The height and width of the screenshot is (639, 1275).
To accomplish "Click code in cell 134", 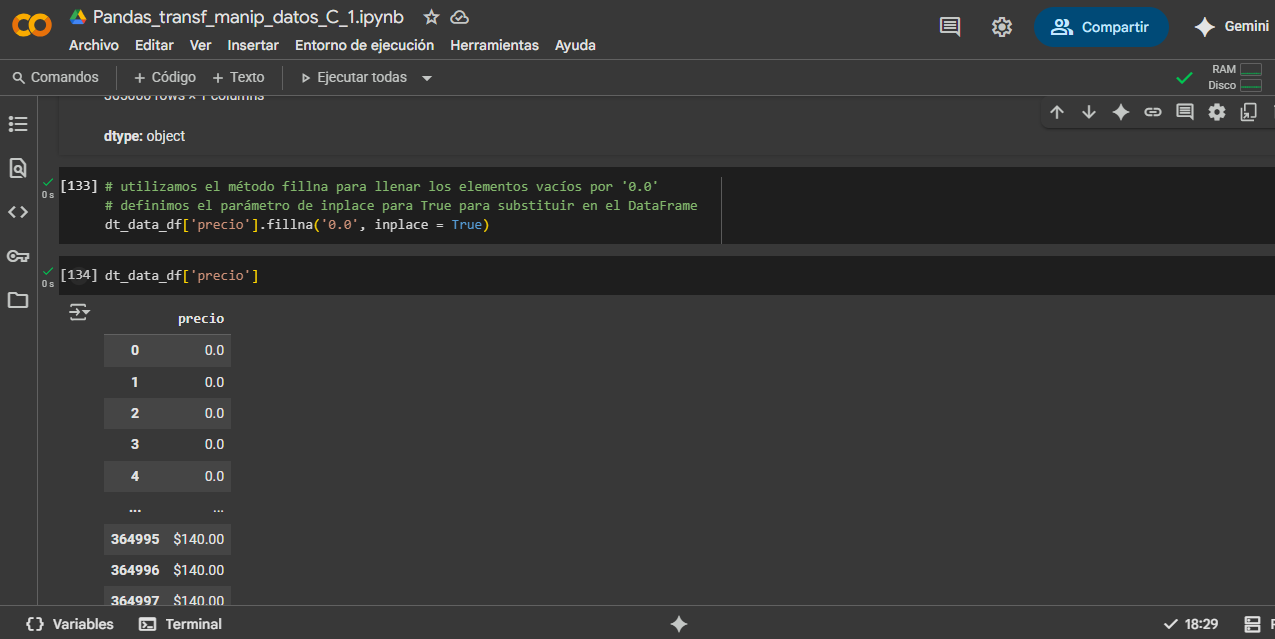I will click(181, 275).
